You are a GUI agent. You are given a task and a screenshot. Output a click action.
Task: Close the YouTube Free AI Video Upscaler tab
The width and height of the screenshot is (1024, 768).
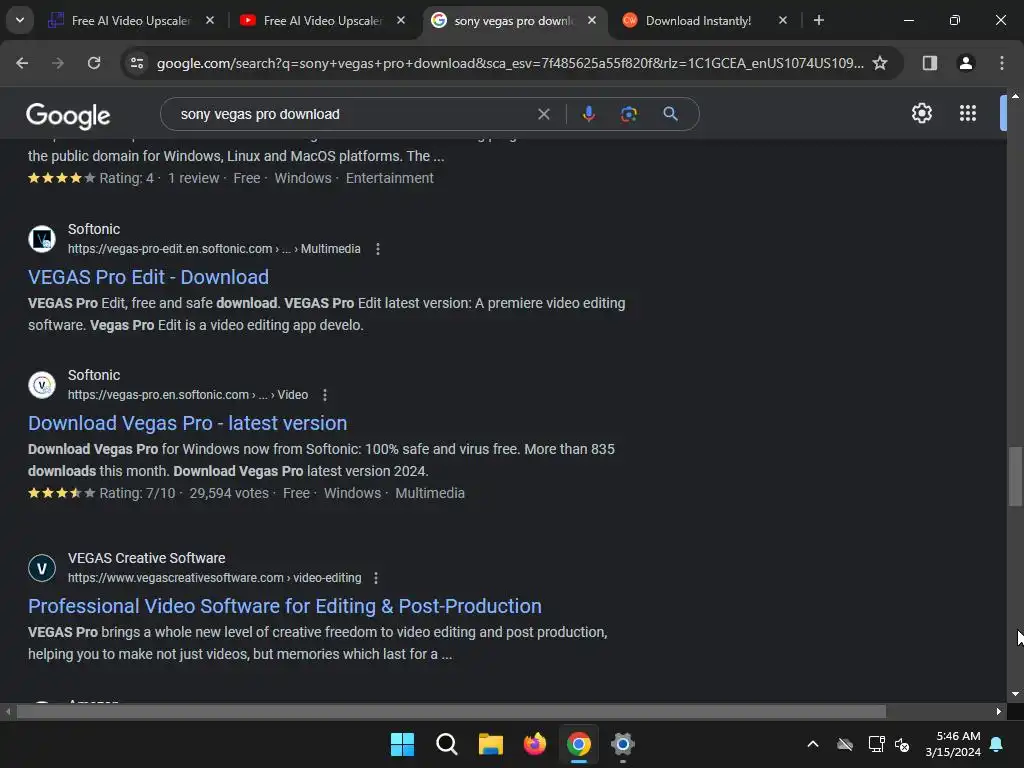click(400, 20)
